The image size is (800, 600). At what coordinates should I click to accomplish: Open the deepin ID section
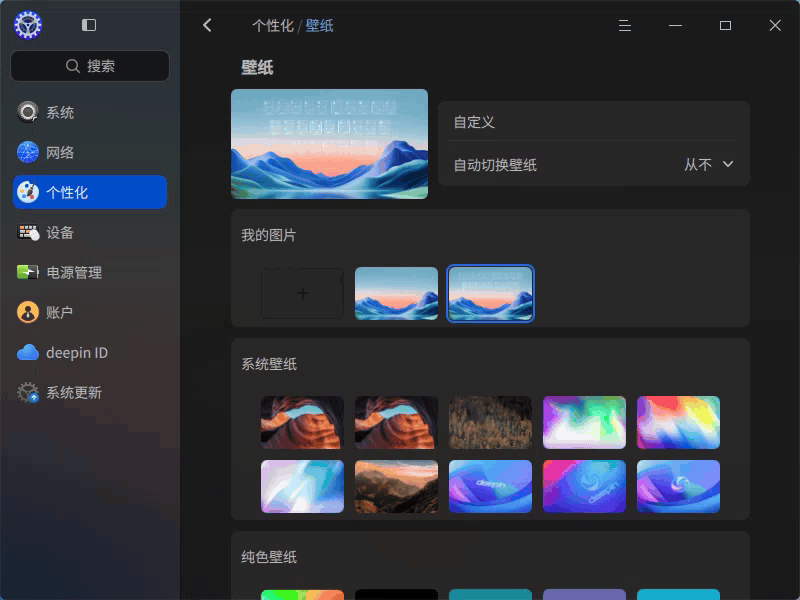point(90,352)
